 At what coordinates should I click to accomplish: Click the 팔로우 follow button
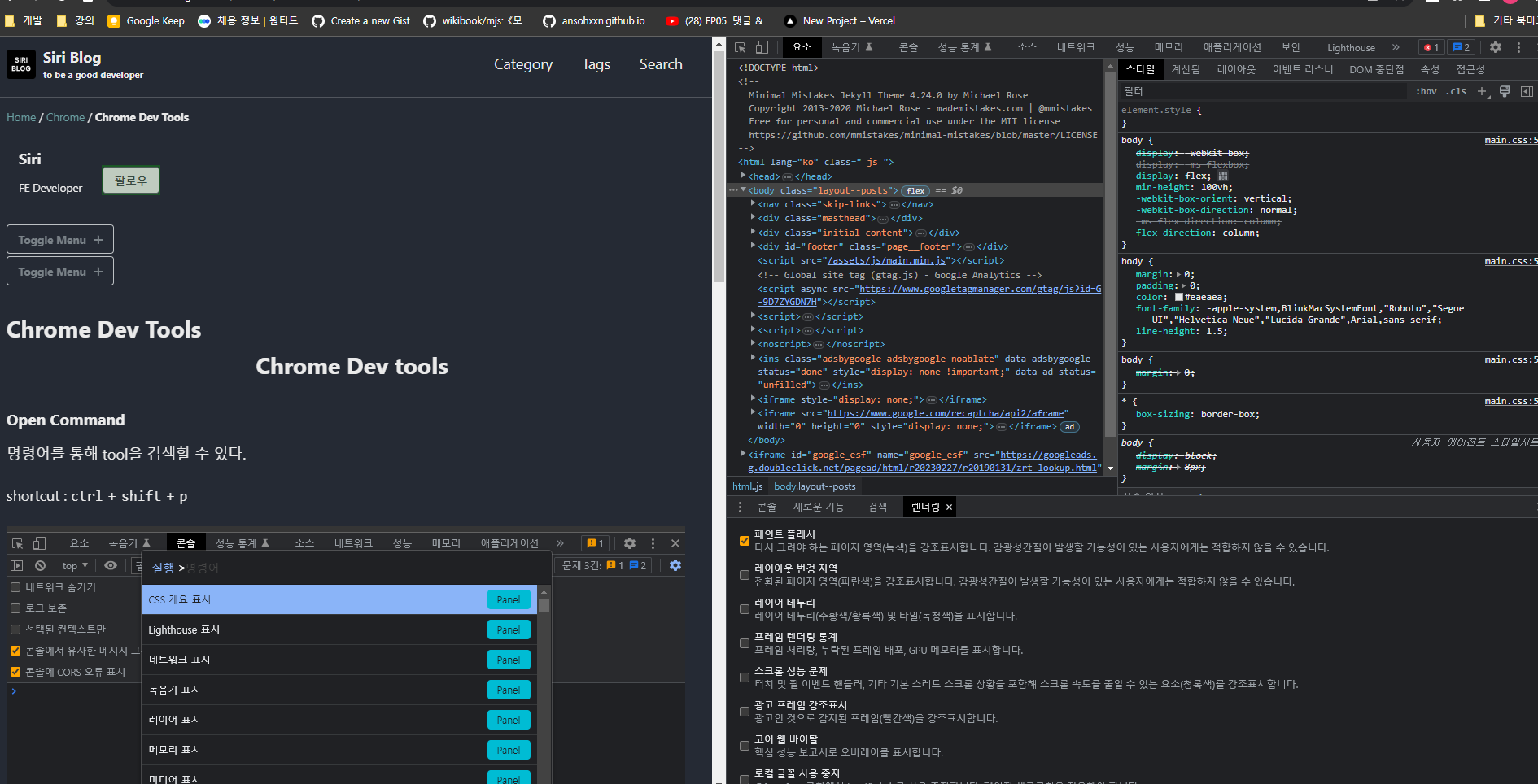tap(131, 181)
